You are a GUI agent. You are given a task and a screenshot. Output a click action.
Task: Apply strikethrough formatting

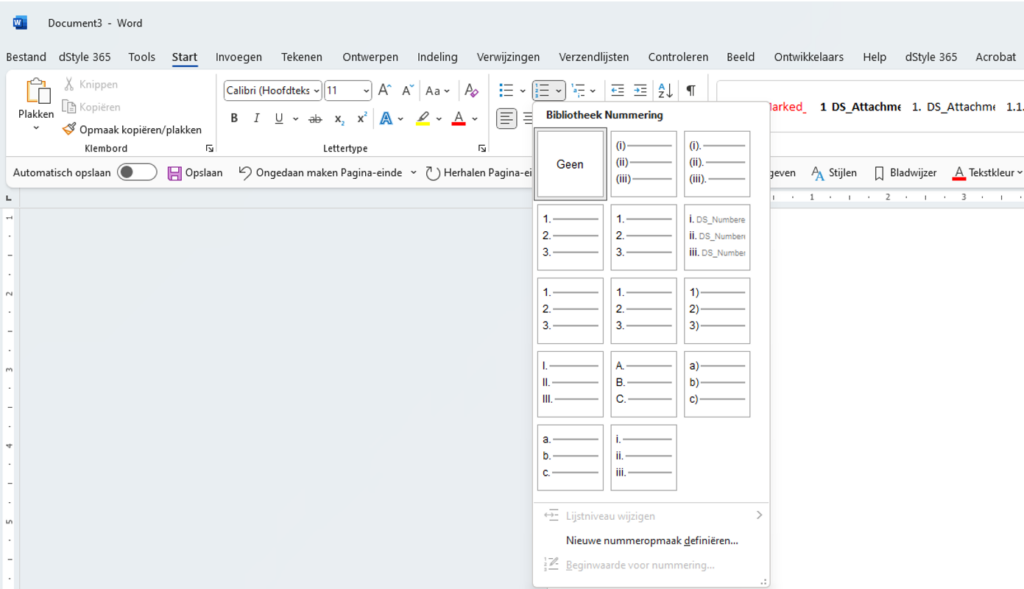315,118
